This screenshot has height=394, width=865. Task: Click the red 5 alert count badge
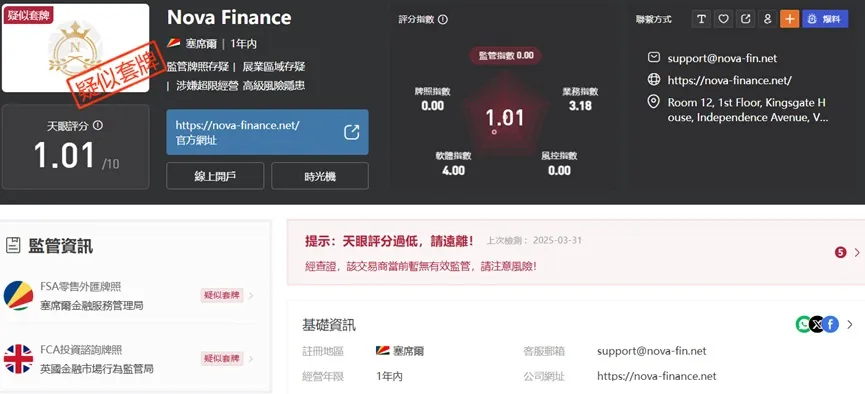(841, 252)
